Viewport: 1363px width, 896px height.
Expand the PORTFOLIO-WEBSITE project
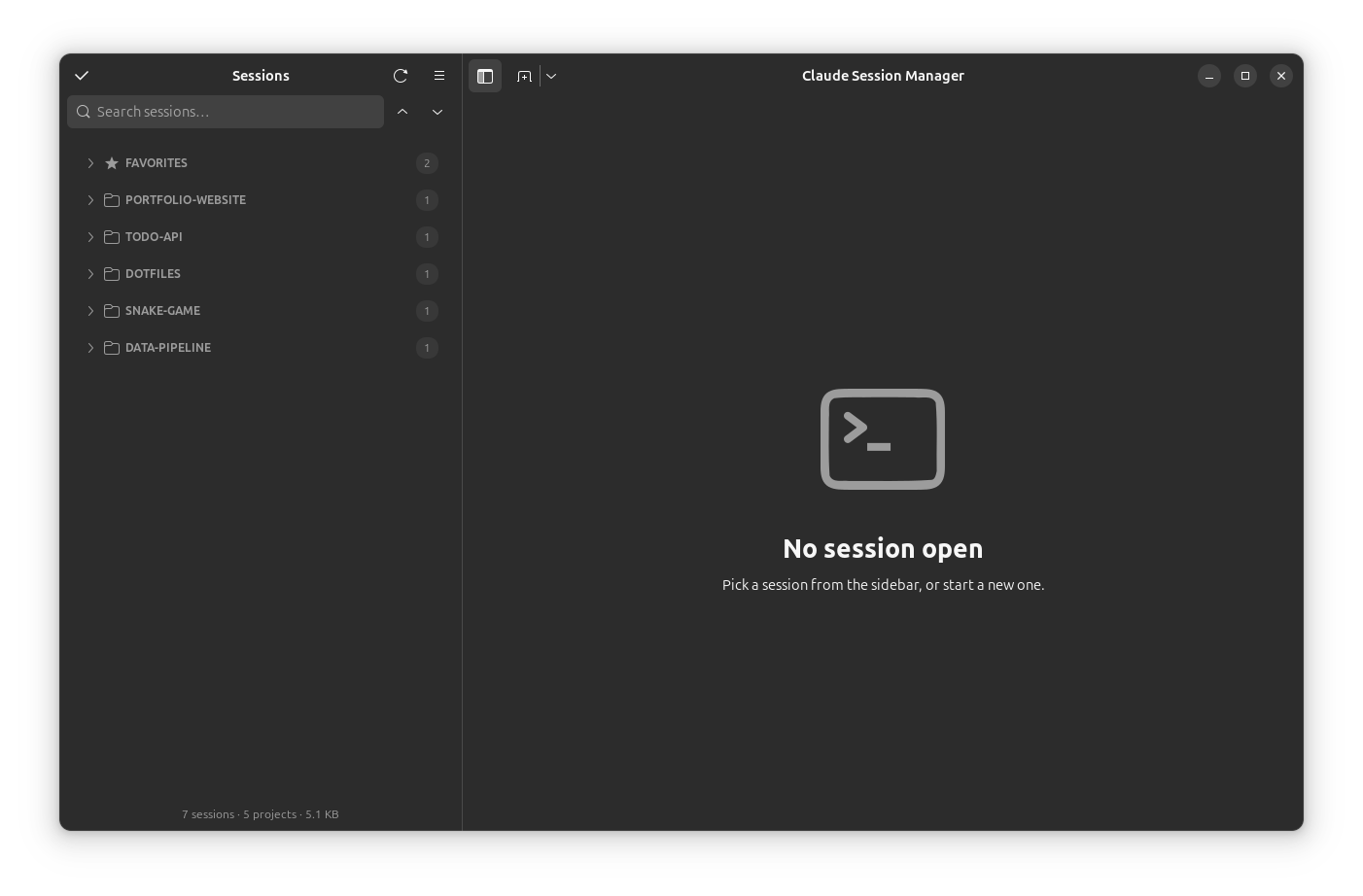click(x=90, y=200)
